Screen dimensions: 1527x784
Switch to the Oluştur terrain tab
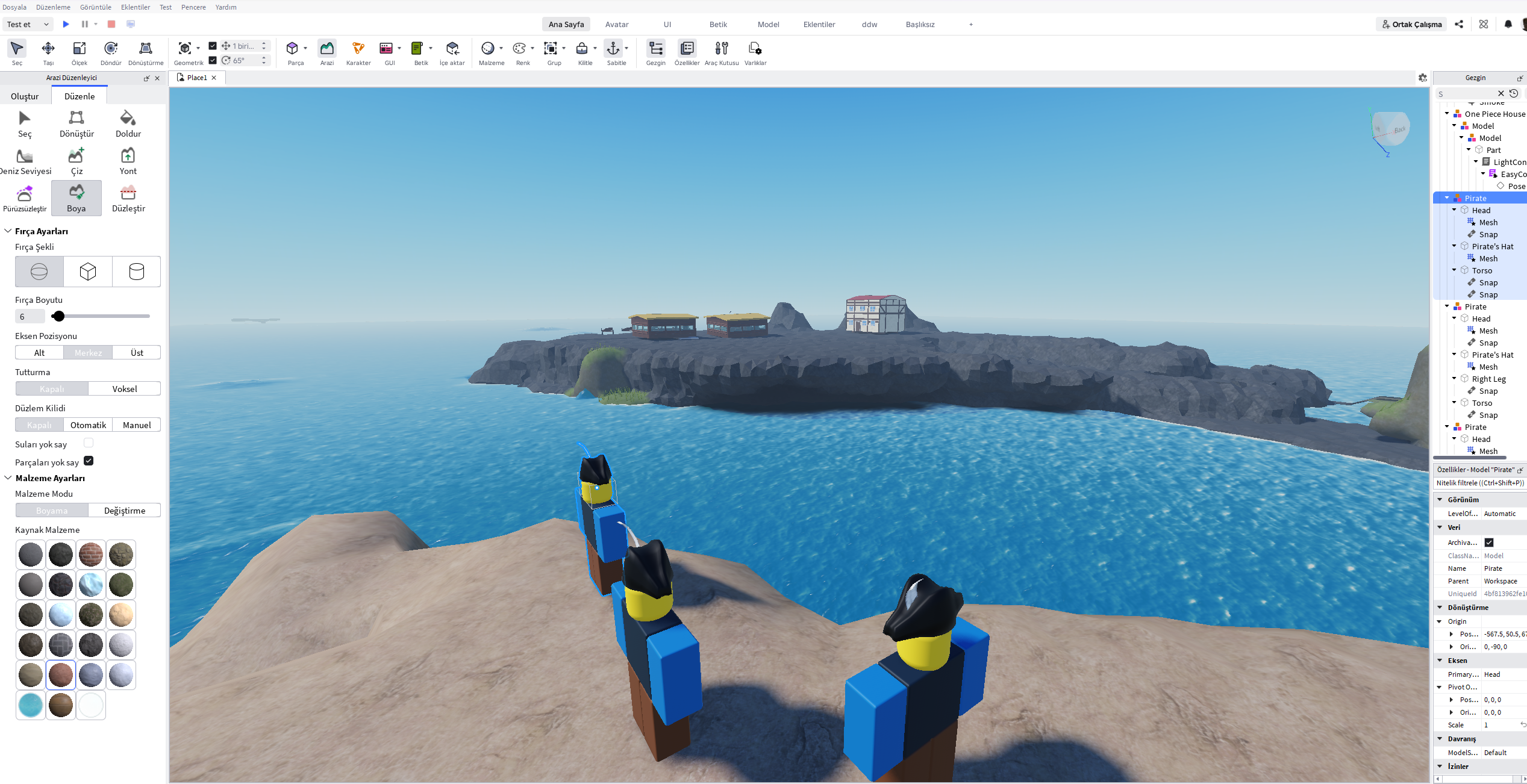tap(25, 96)
